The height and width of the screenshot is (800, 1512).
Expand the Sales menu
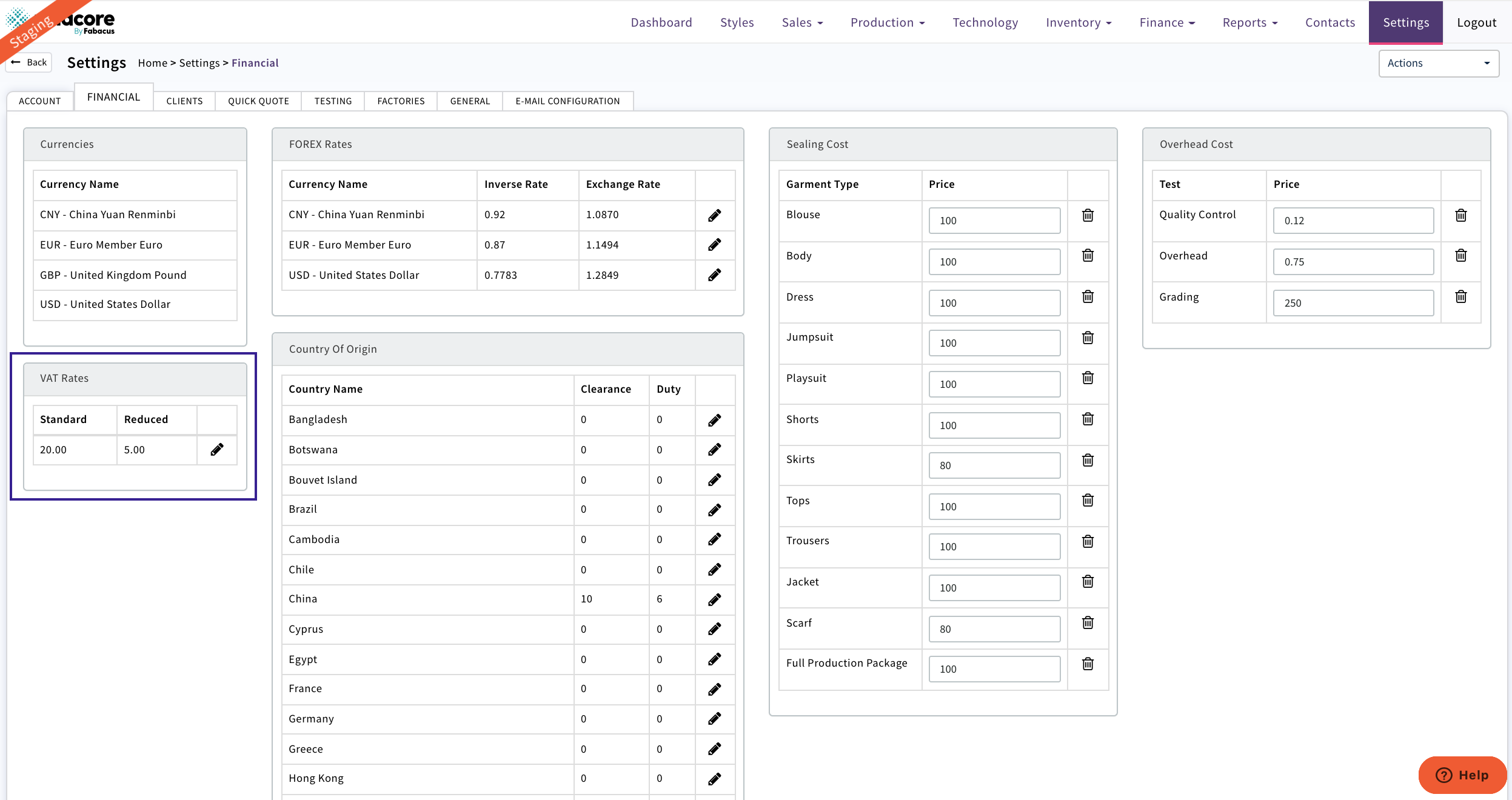tap(801, 22)
